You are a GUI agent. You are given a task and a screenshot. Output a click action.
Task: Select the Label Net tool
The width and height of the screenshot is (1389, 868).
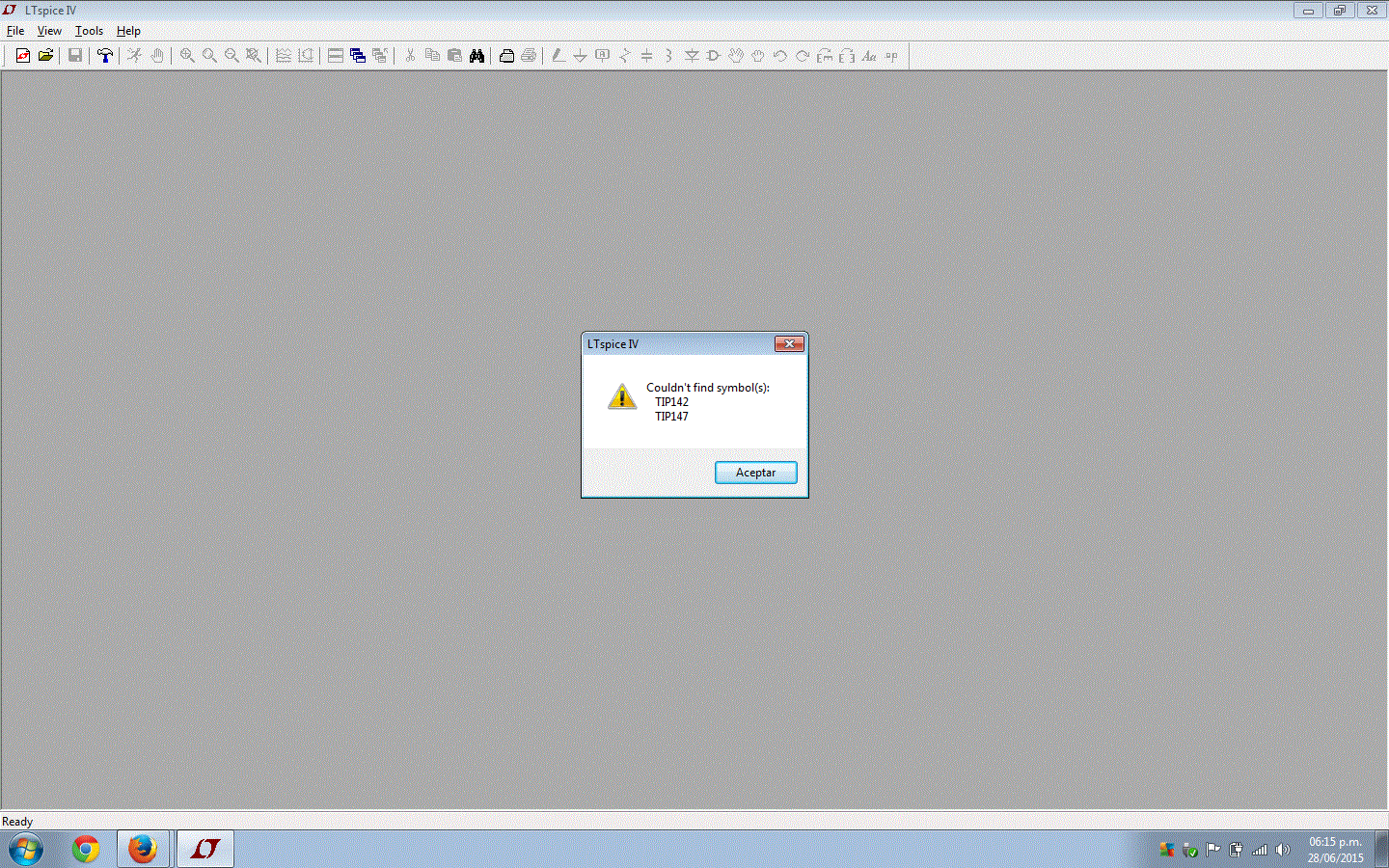point(603,56)
